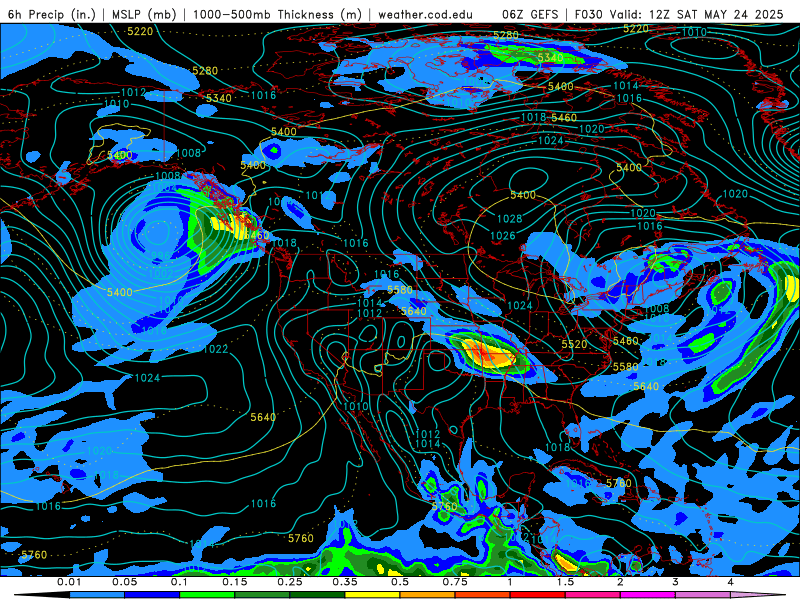Select the orange 0.5–0.75 legend swatch
Screen dimensions: 800x600
(x=428, y=595)
